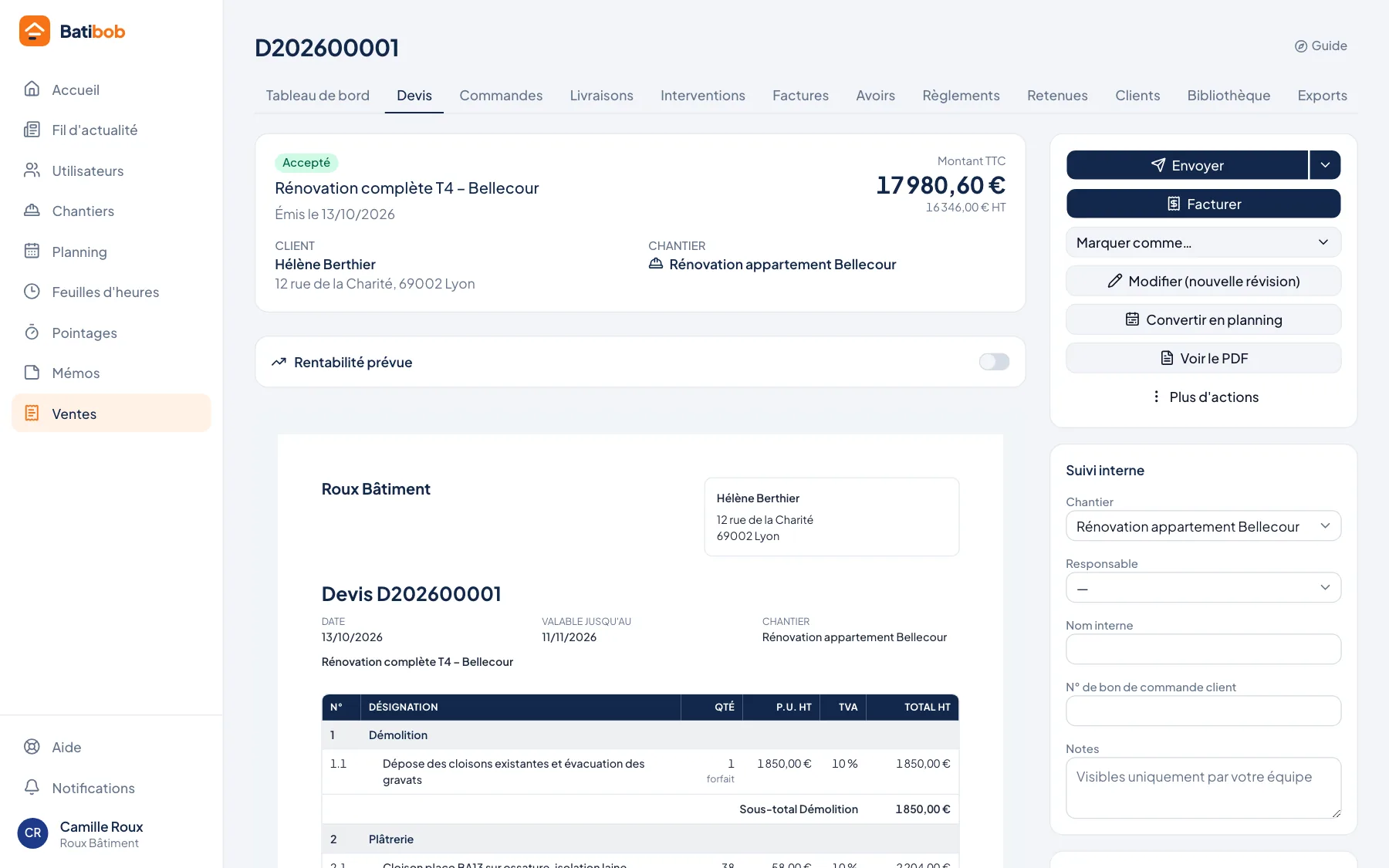Viewport: 1389px width, 868px height.
Task: Open the Clients tab
Action: pyautogui.click(x=1137, y=96)
